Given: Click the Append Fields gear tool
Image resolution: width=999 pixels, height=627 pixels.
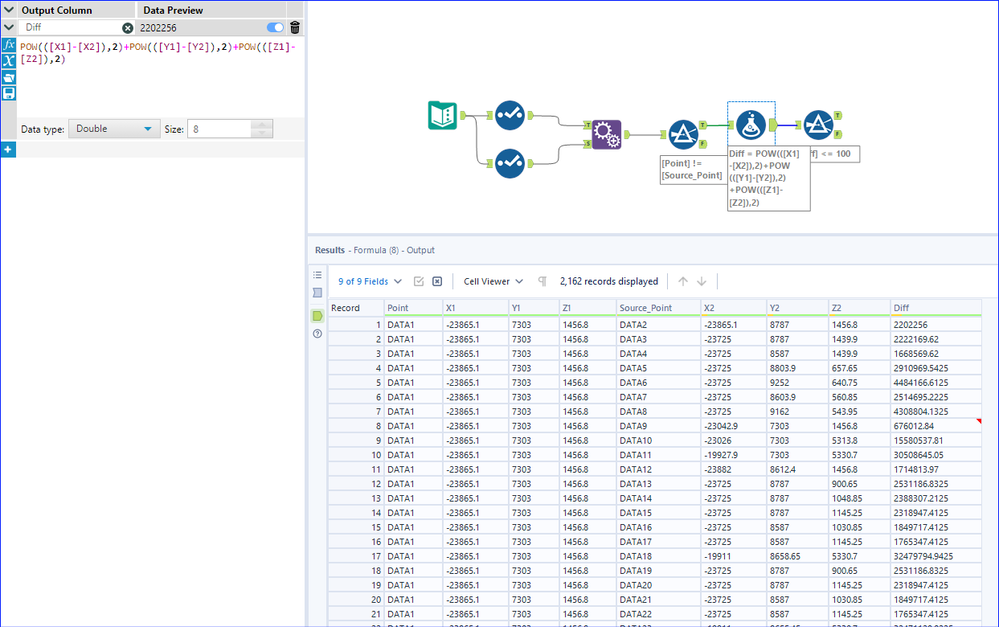Looking at the screenshot, I should tap(606, 134).
